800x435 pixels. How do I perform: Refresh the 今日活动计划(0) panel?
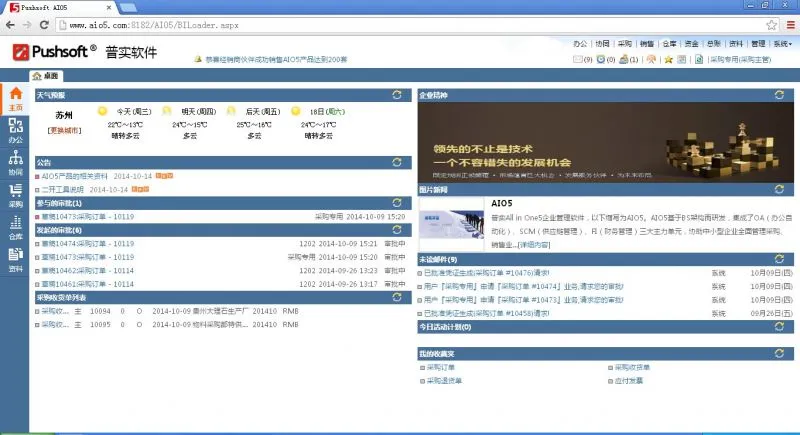click(779, 326)
